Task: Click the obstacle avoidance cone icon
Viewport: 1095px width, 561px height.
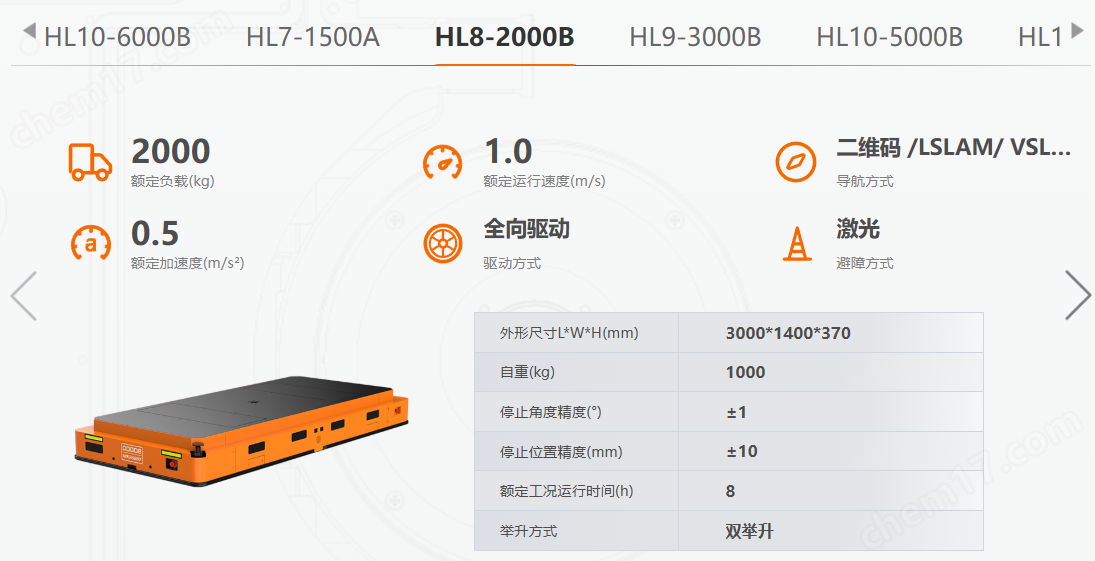Action: point(797,244)
